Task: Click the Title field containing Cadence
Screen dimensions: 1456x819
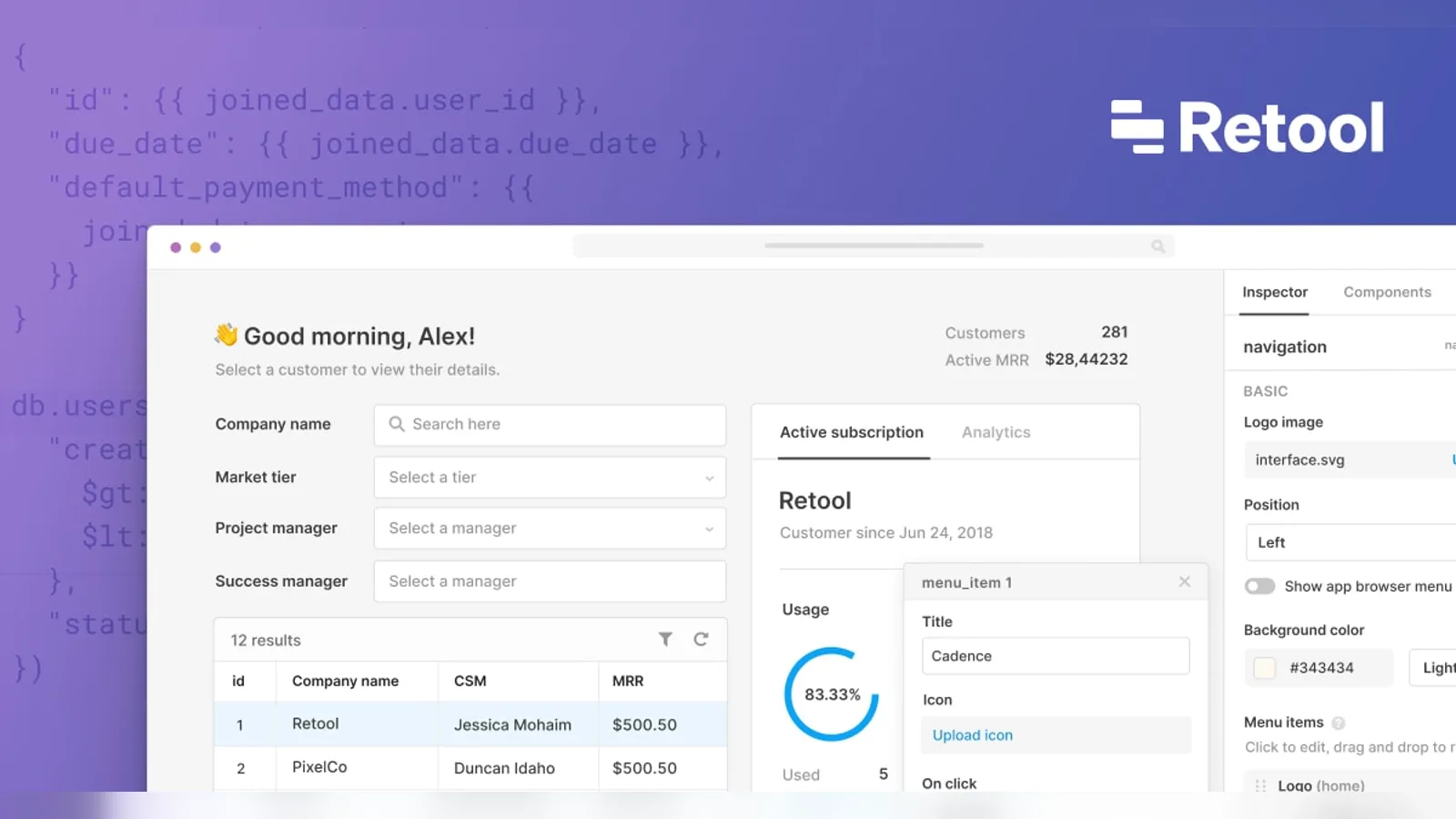Action: tap(1056, 656)
